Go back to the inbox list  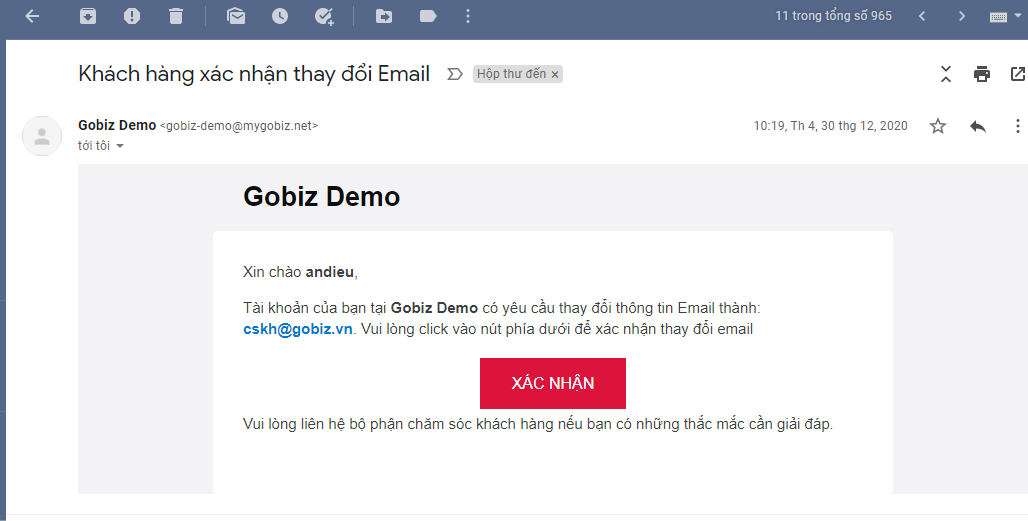(32, 16)
